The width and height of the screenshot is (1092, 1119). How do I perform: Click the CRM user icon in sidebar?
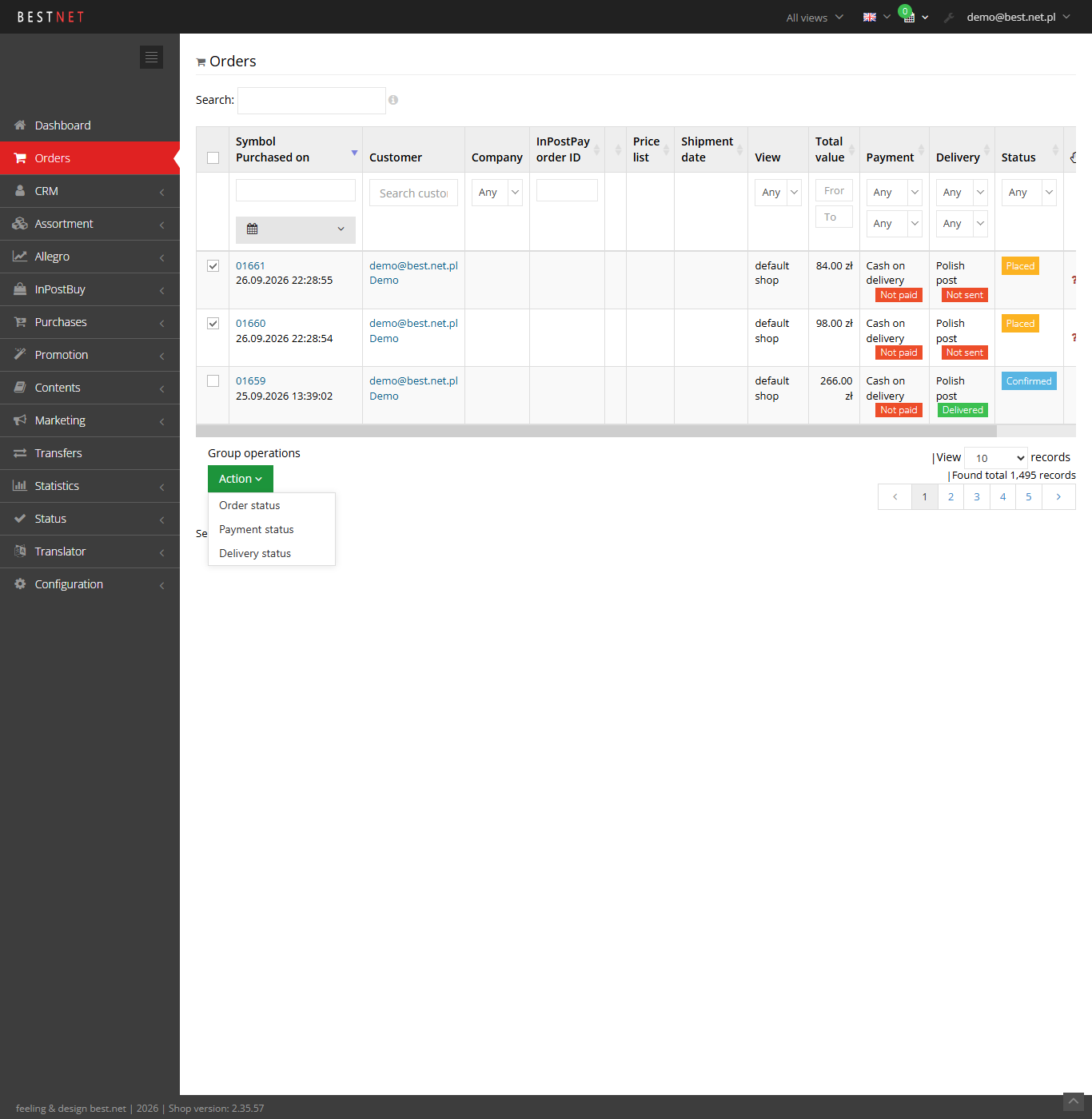pyautogui.click(x=20, y=190)
